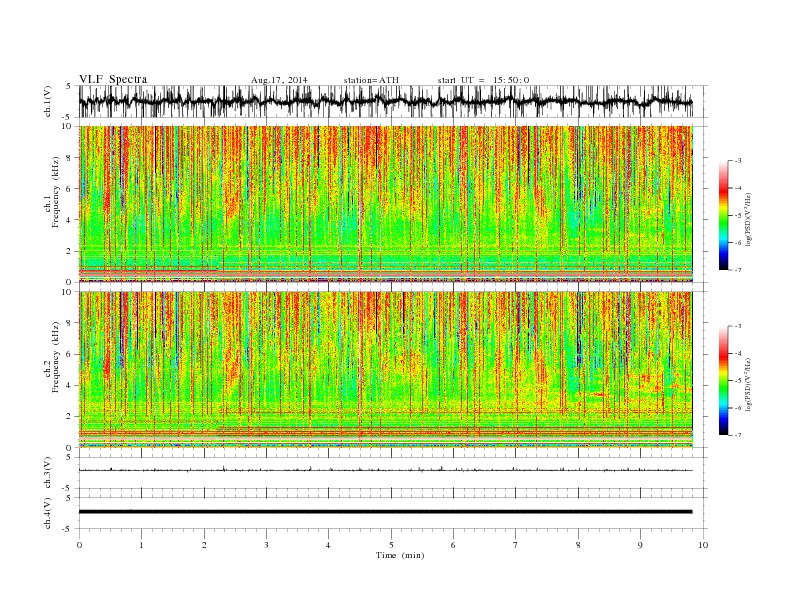Click the "5" tick on ch.1(V) axis
The image size is (792, 612).
[x=69, y=86]
